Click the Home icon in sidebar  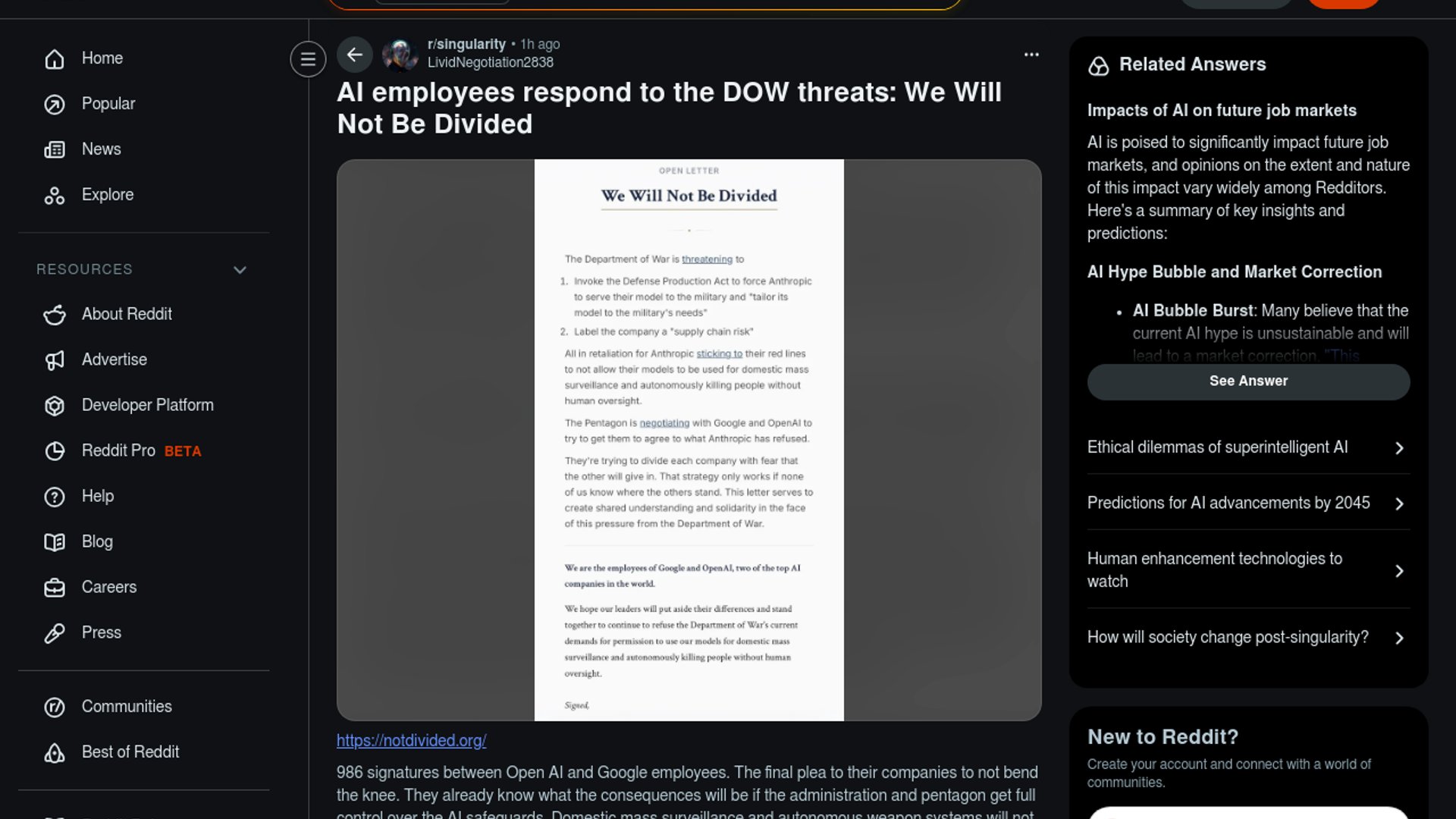click(55, 58)
